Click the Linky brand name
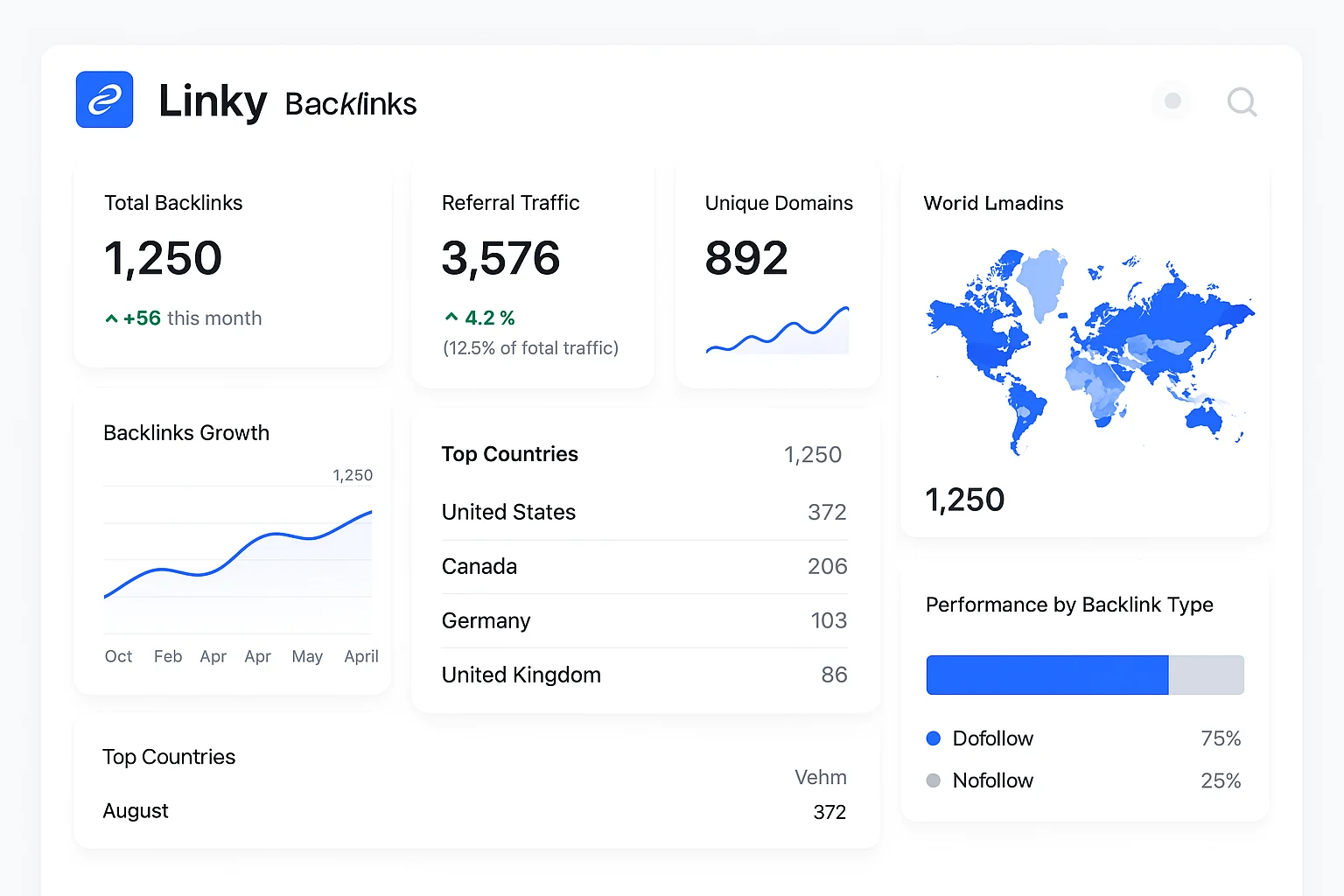The width and height of the screenshot is (1344, 896). tap(213, 101)
